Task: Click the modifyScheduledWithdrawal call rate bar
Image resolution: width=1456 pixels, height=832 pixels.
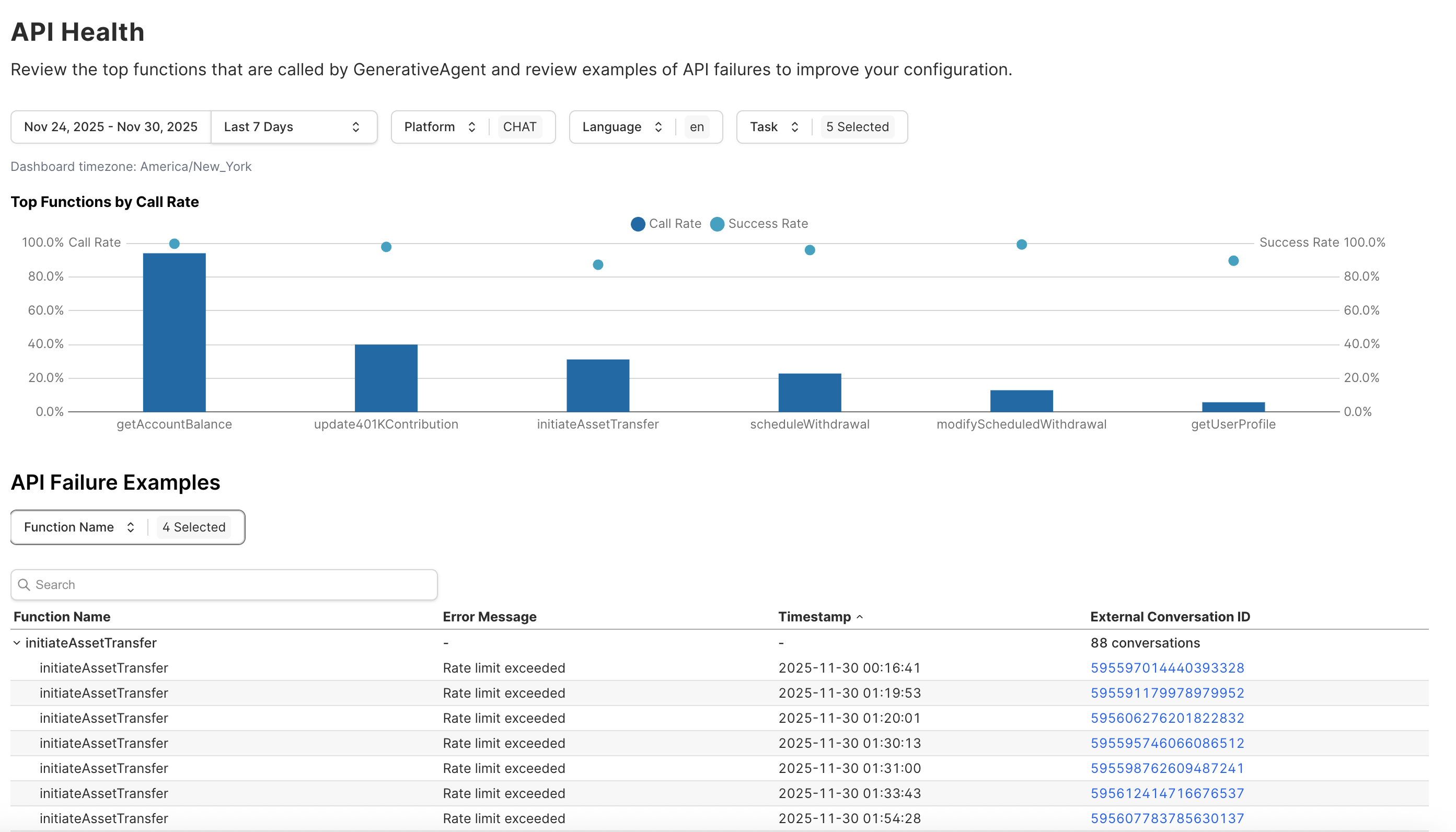Action: 1022,400
